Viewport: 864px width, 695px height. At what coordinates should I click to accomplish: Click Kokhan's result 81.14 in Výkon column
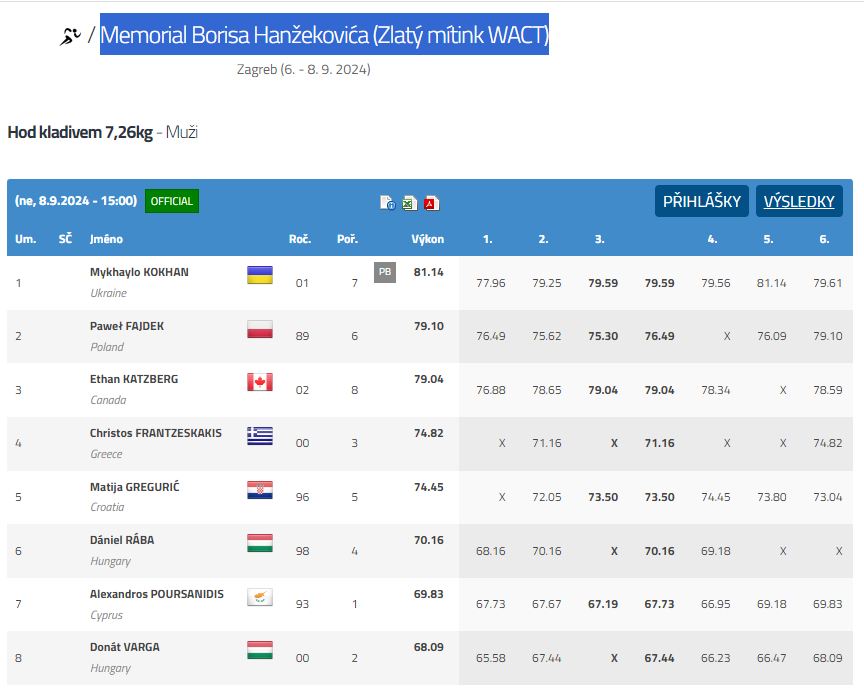429,272
